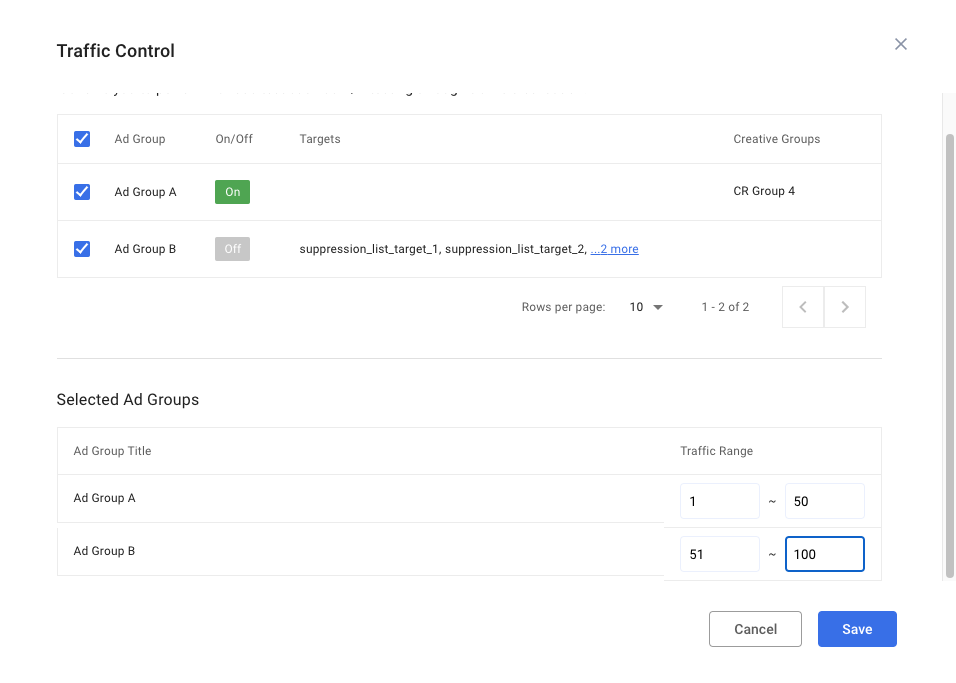Uncheck the Ad Group B checkbox
This screenshot has width=956, height=683.
[x=82, y=249]
